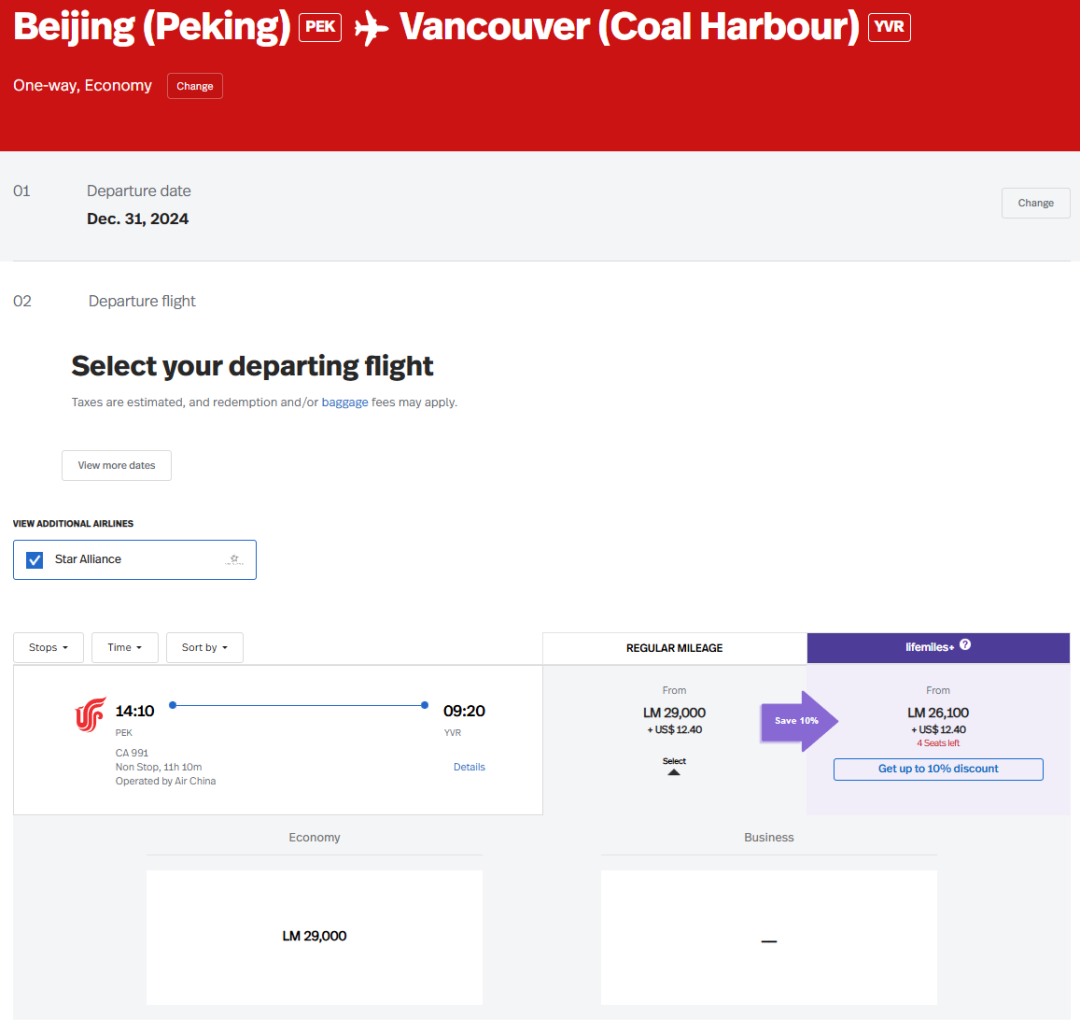This screenshot has width=1080, height=1031.
Task: Expand the Time filter dropdown
Action: [x=125, y=648]
